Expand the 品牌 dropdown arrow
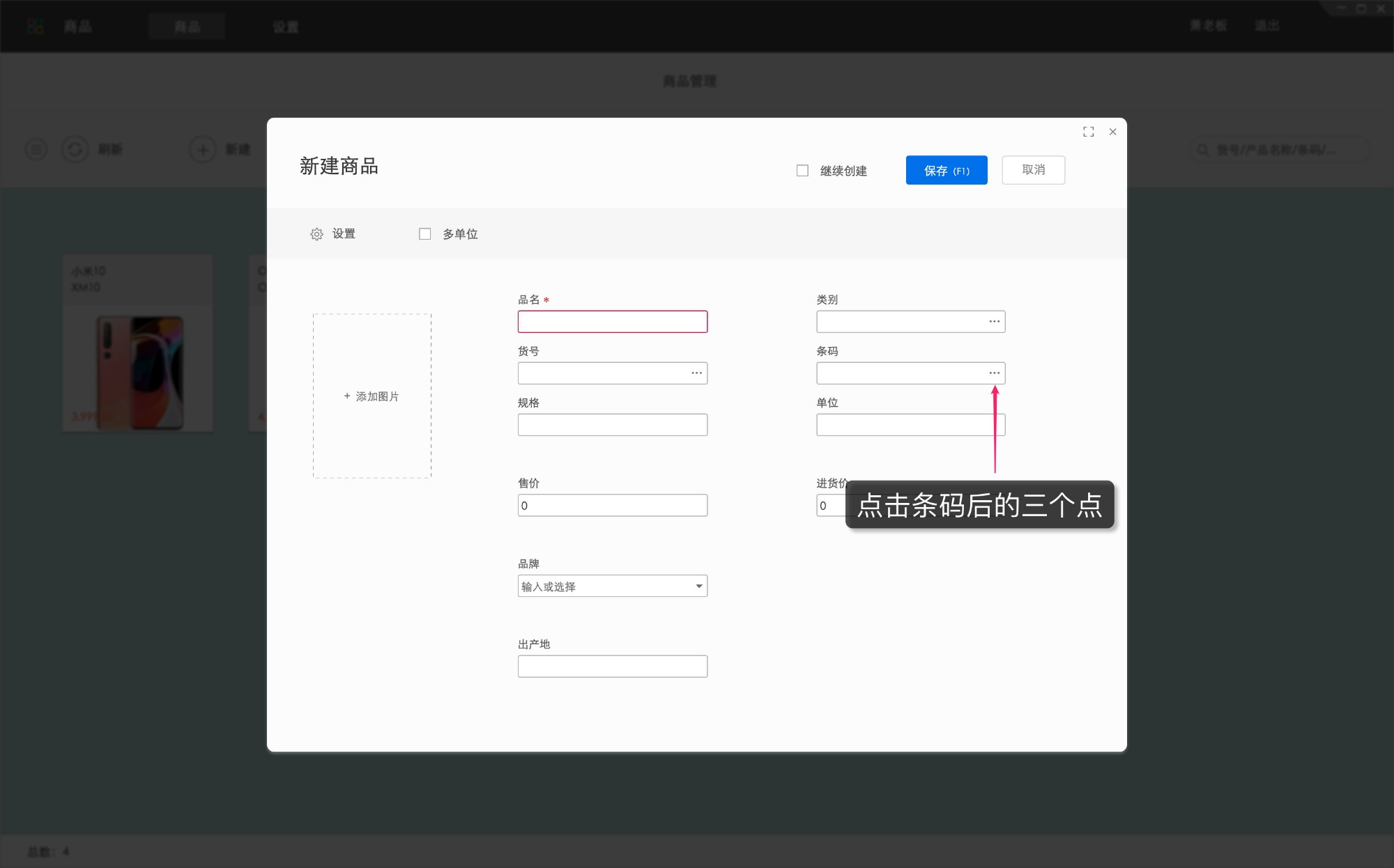This screenshot has height=868, width=1394. [x=698, y=587]
